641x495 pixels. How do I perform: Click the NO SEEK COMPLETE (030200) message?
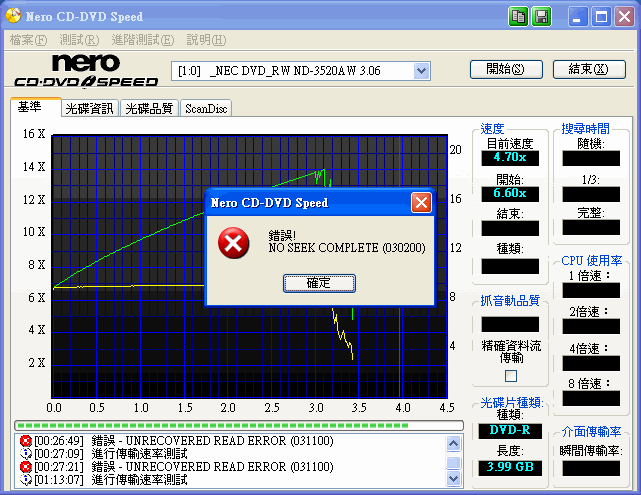coord(347,248)
